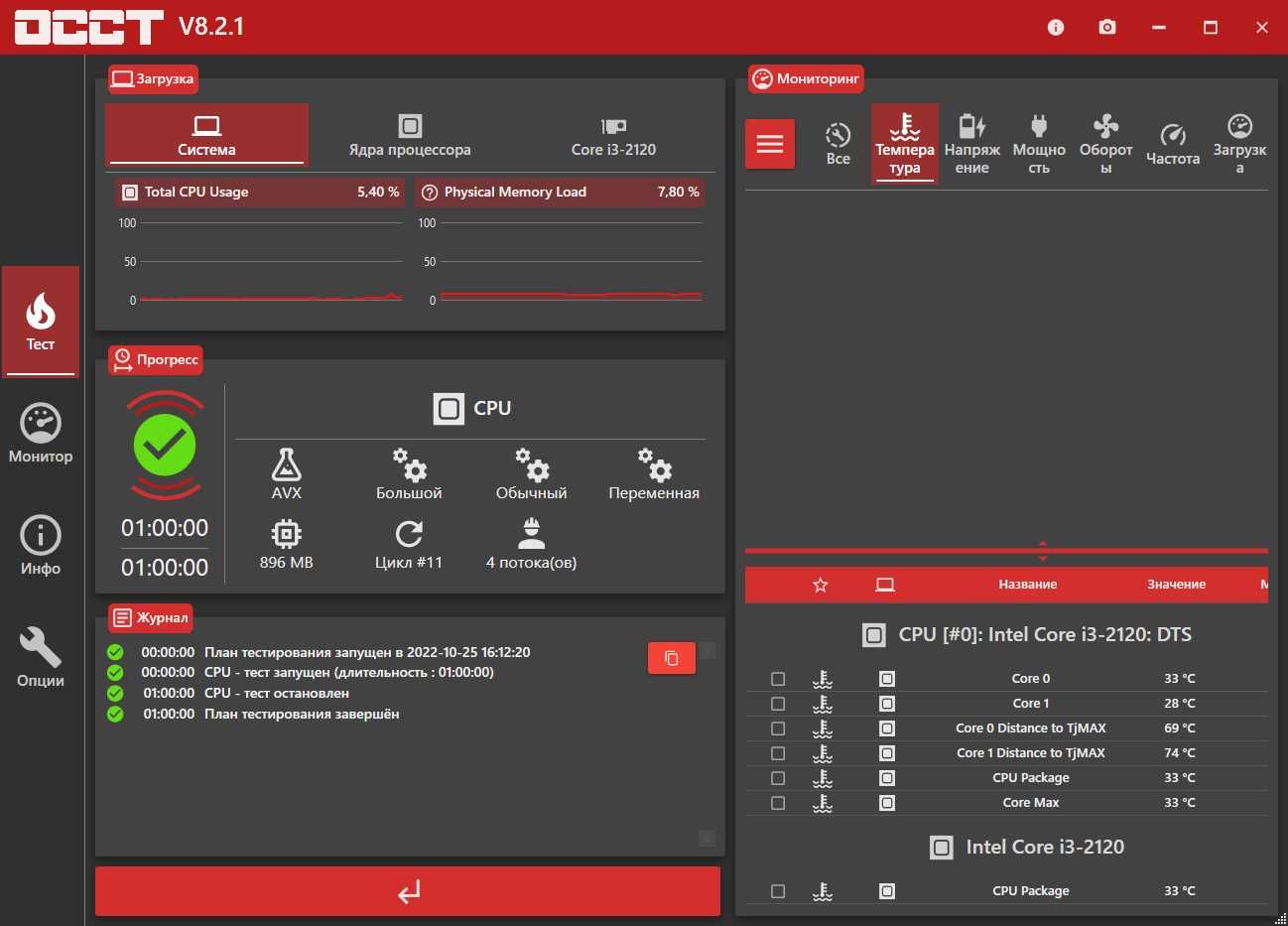Click temperature icon in Core Max row
1288x926 pixels.
point(823,803)
